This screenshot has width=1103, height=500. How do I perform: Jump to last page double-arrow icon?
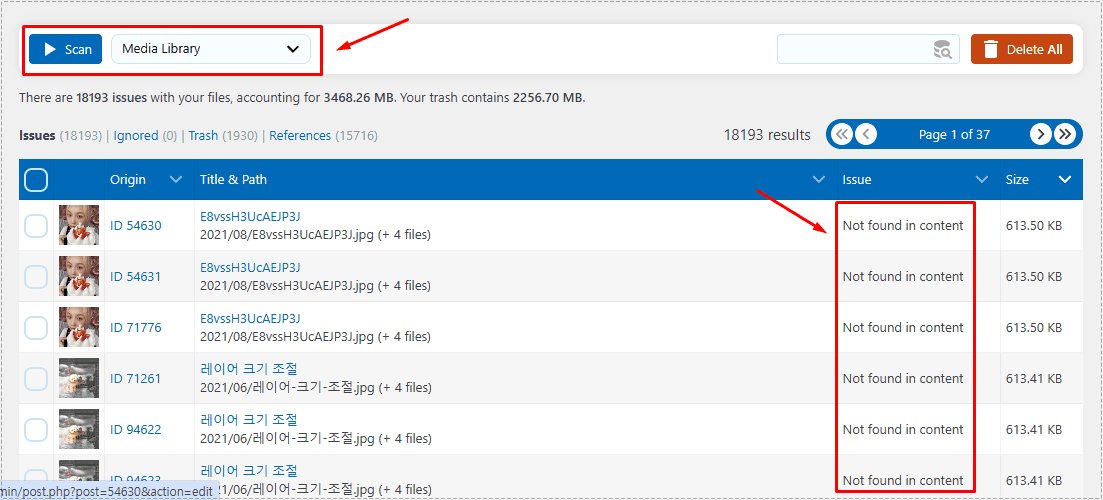[x=1065, y=134]
